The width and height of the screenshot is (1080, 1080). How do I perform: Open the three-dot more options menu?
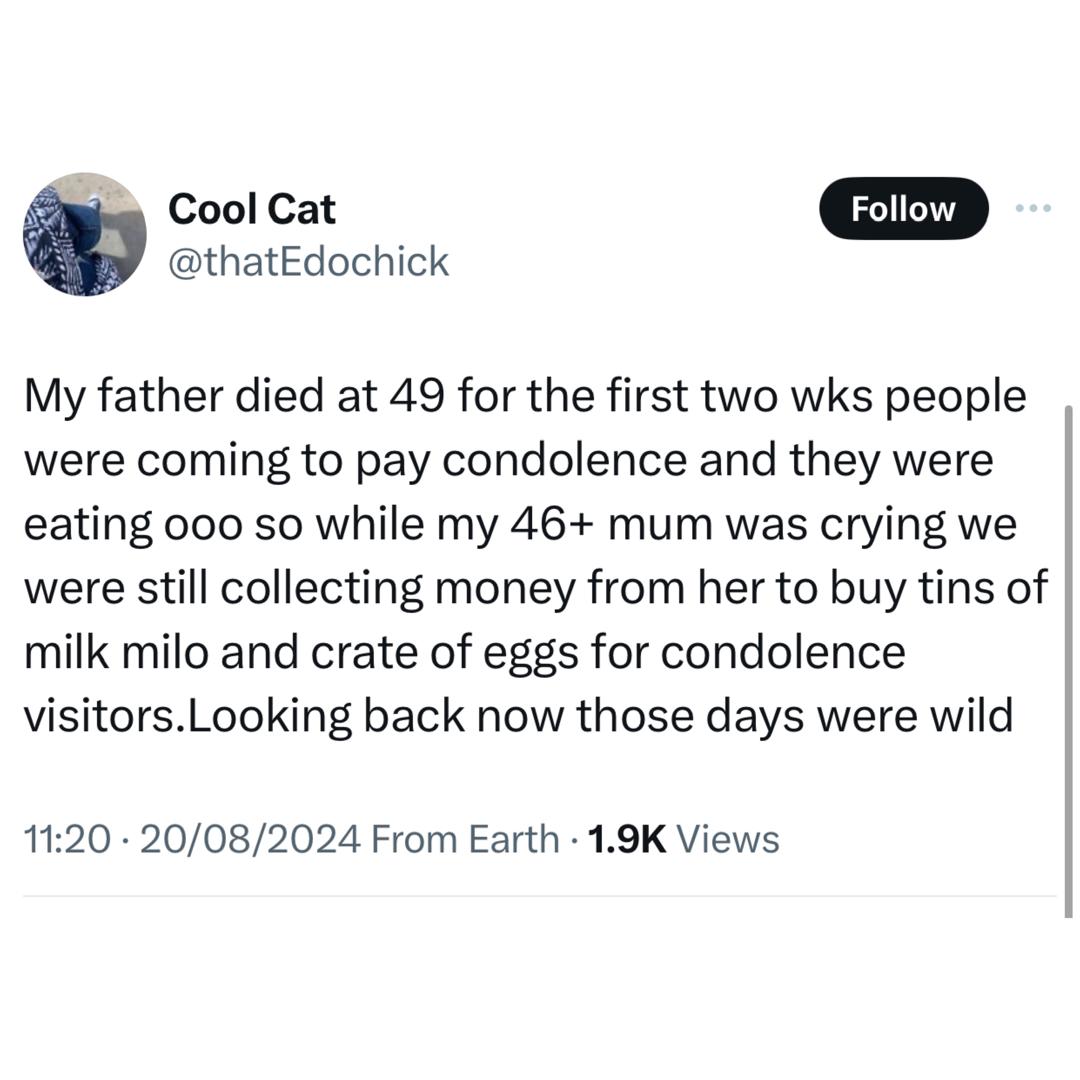(1032, 209)
